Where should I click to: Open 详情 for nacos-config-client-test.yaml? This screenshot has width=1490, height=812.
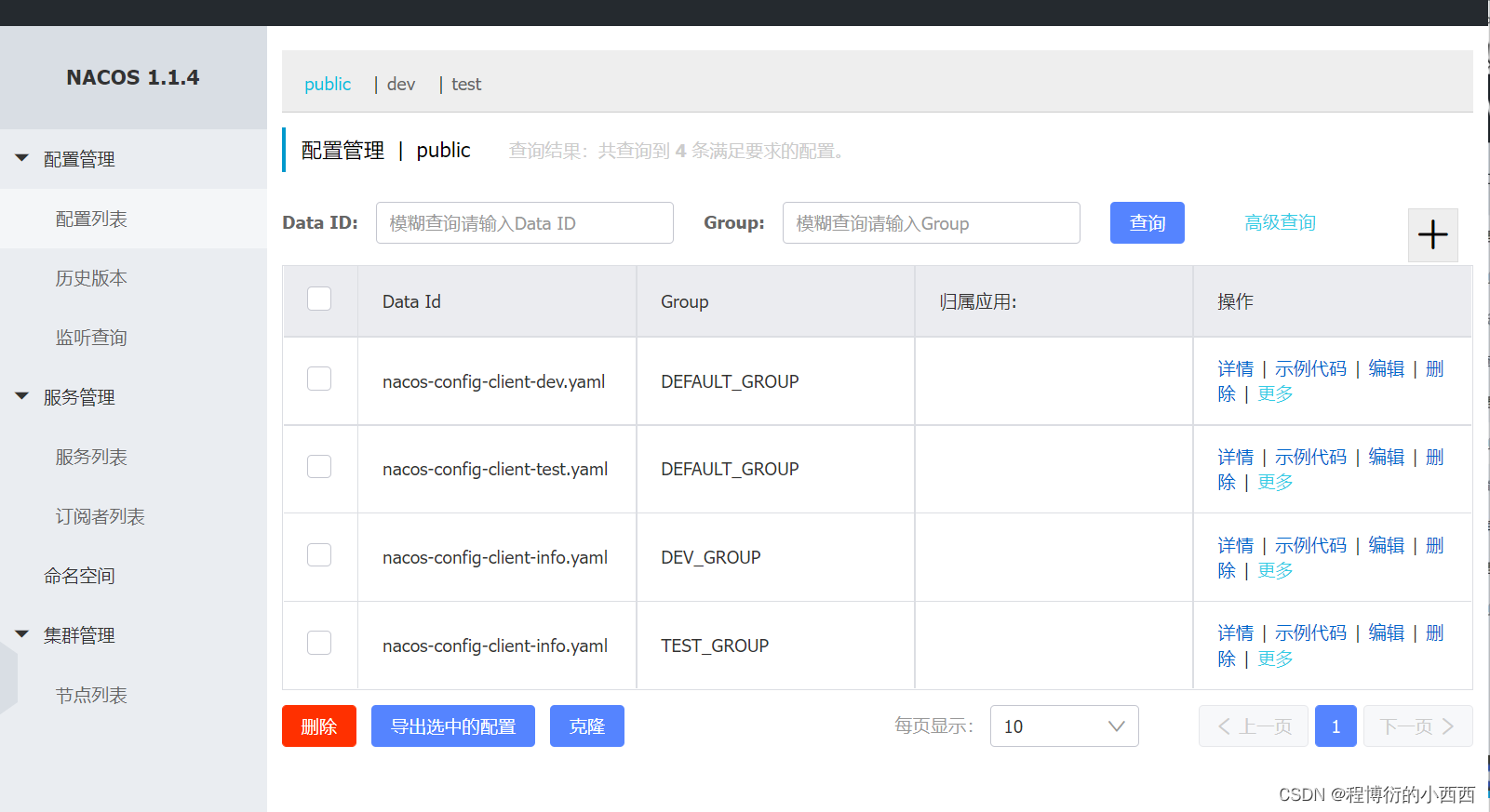click(x=1235, y=457)
